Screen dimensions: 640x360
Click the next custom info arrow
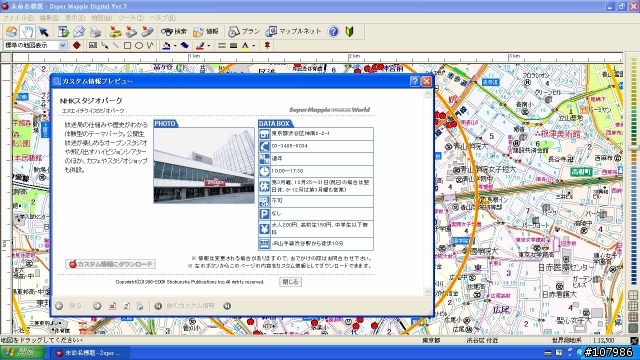coord(227,306)
